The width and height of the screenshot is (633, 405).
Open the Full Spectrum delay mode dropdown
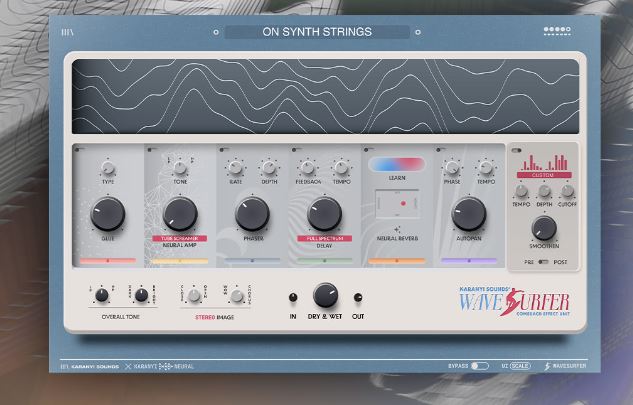[325, 238]
